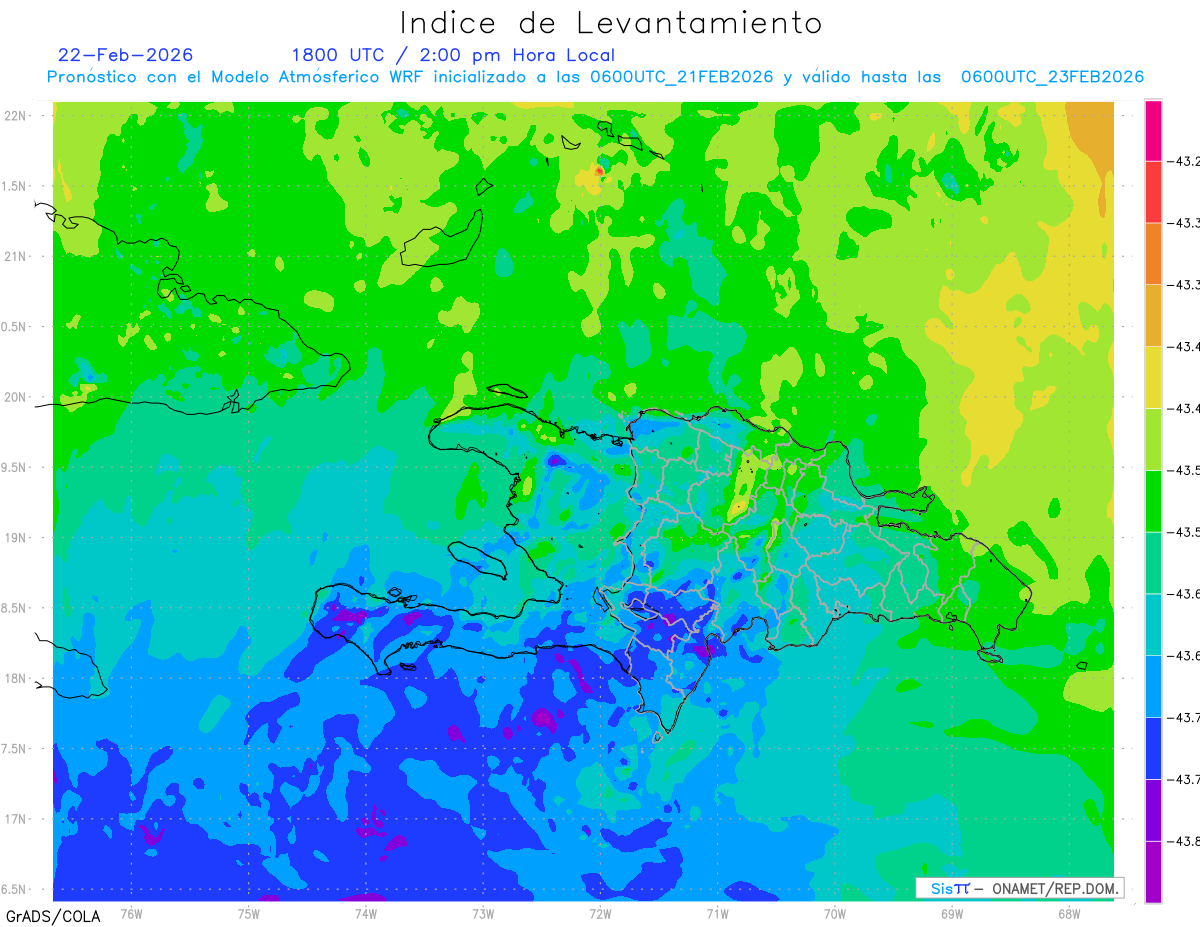Pick the cyan legend swatch

[1153, 624]
